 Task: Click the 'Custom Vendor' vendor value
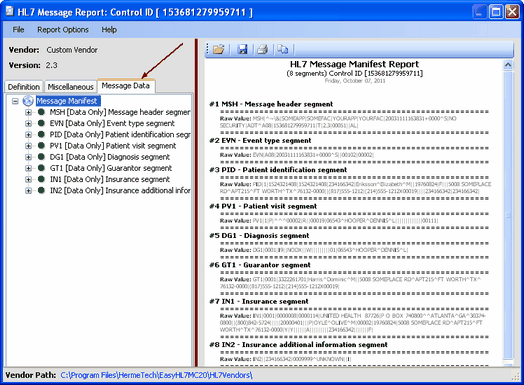point(72,50)
